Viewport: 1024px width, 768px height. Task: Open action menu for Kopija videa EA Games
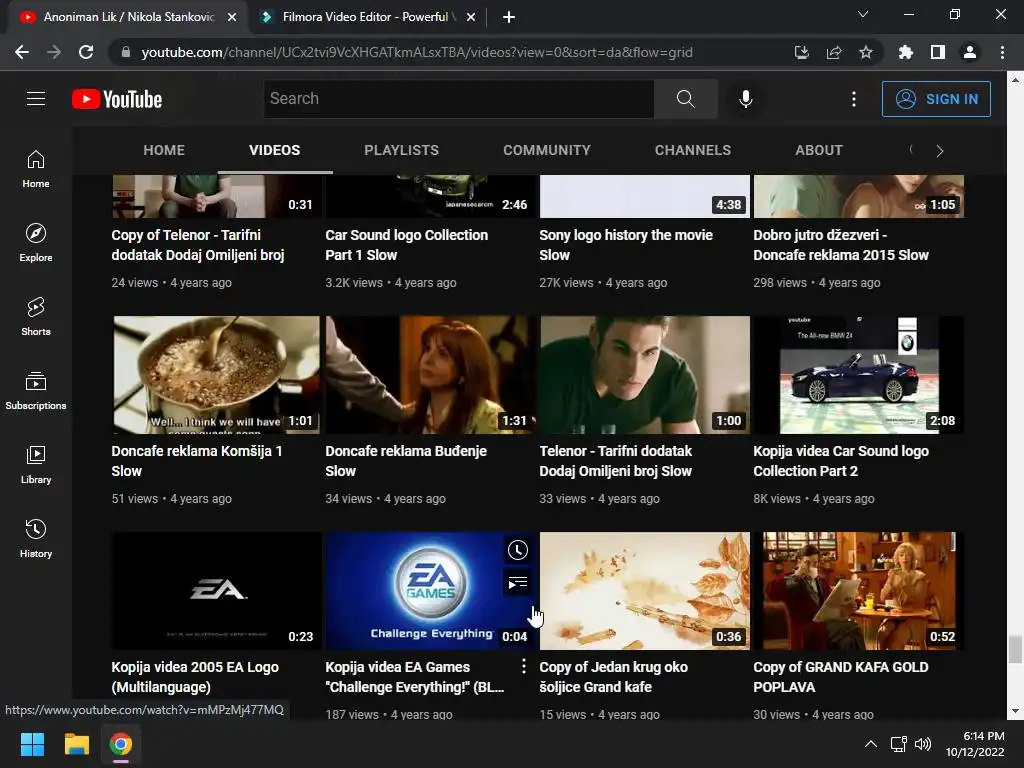coord(524,667)
